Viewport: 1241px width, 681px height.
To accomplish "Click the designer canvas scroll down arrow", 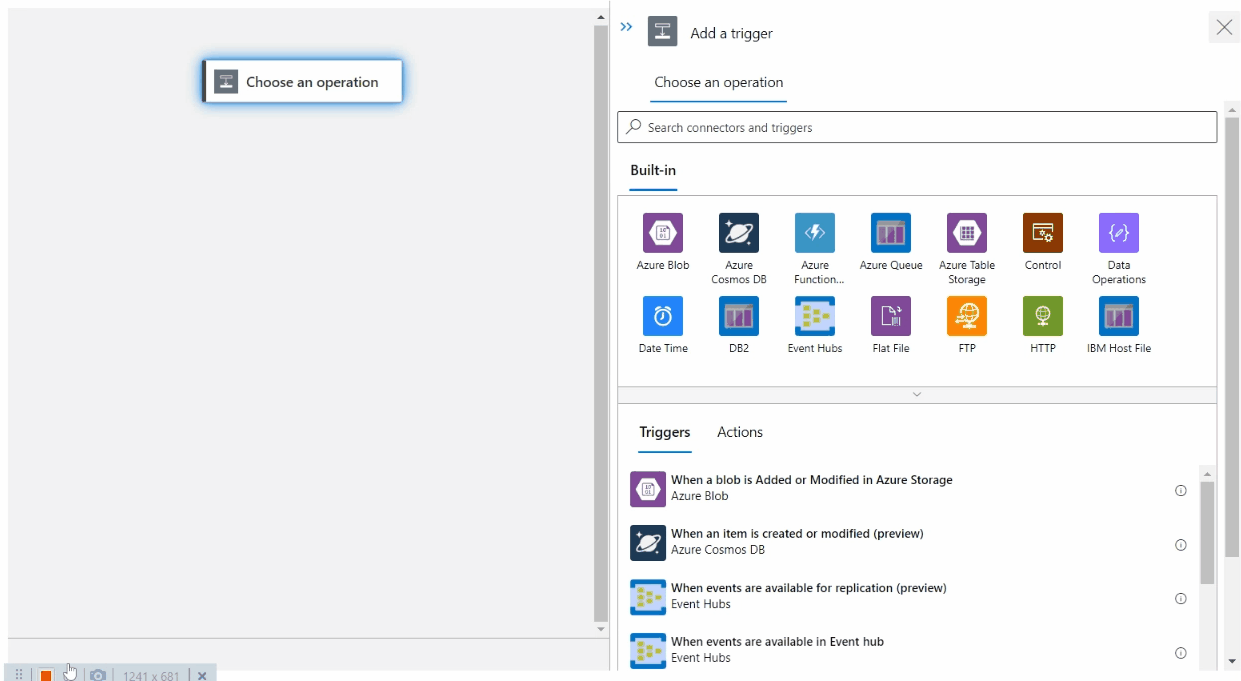I will (x=601, y=630).
